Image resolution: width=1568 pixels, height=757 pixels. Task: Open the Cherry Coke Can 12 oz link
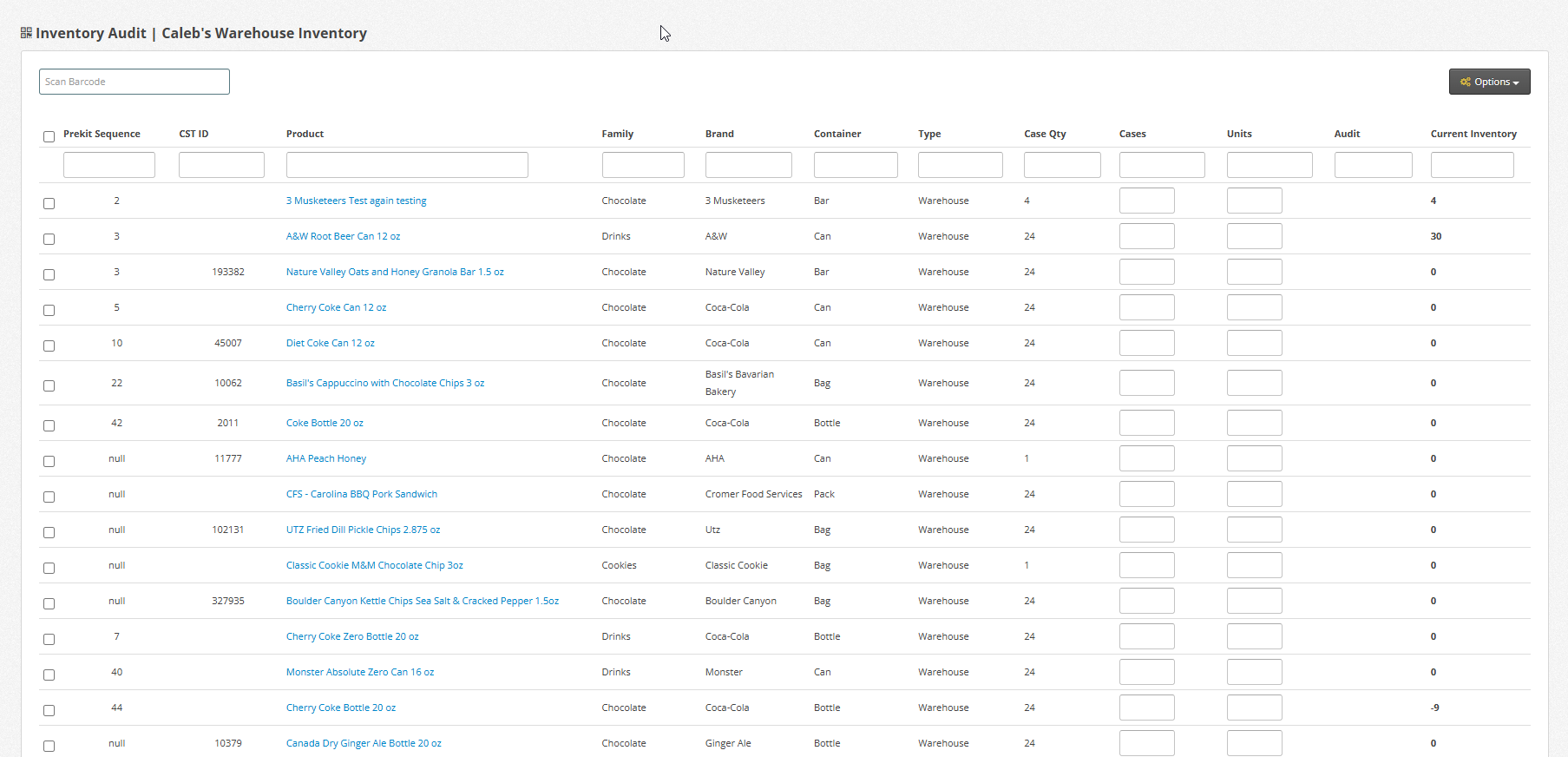336,307
